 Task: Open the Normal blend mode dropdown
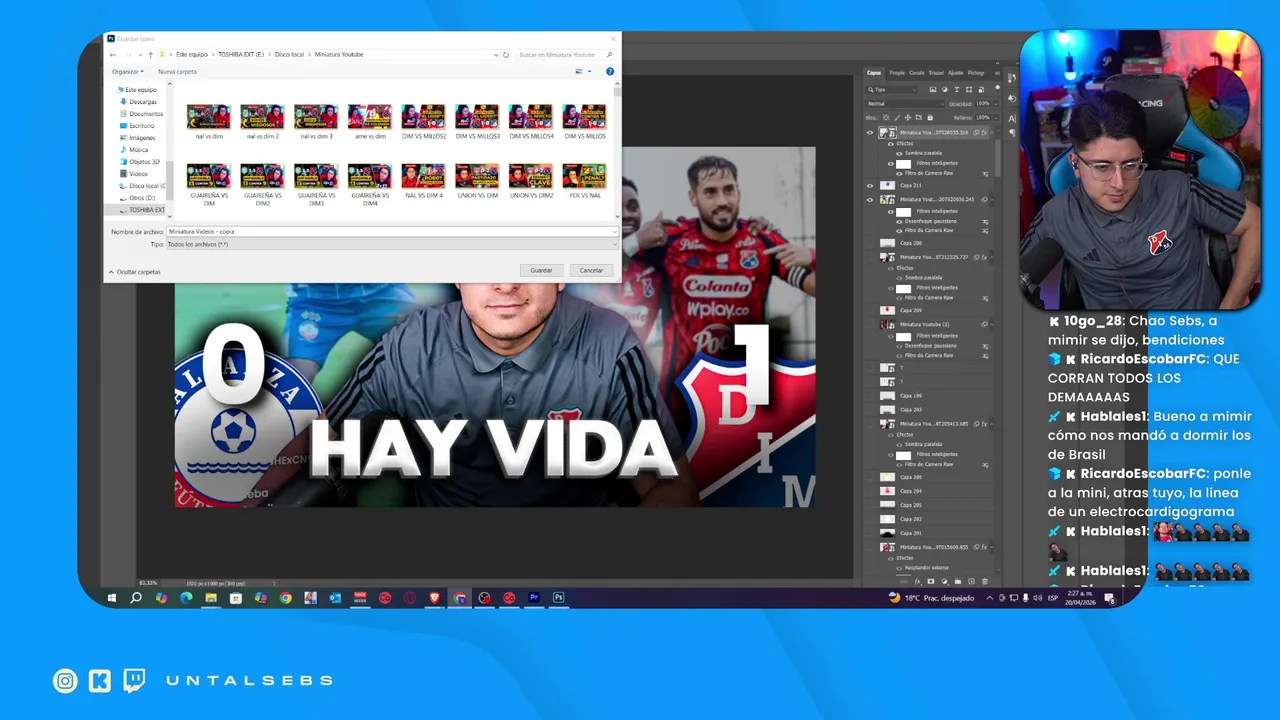(x=905, y=104)
